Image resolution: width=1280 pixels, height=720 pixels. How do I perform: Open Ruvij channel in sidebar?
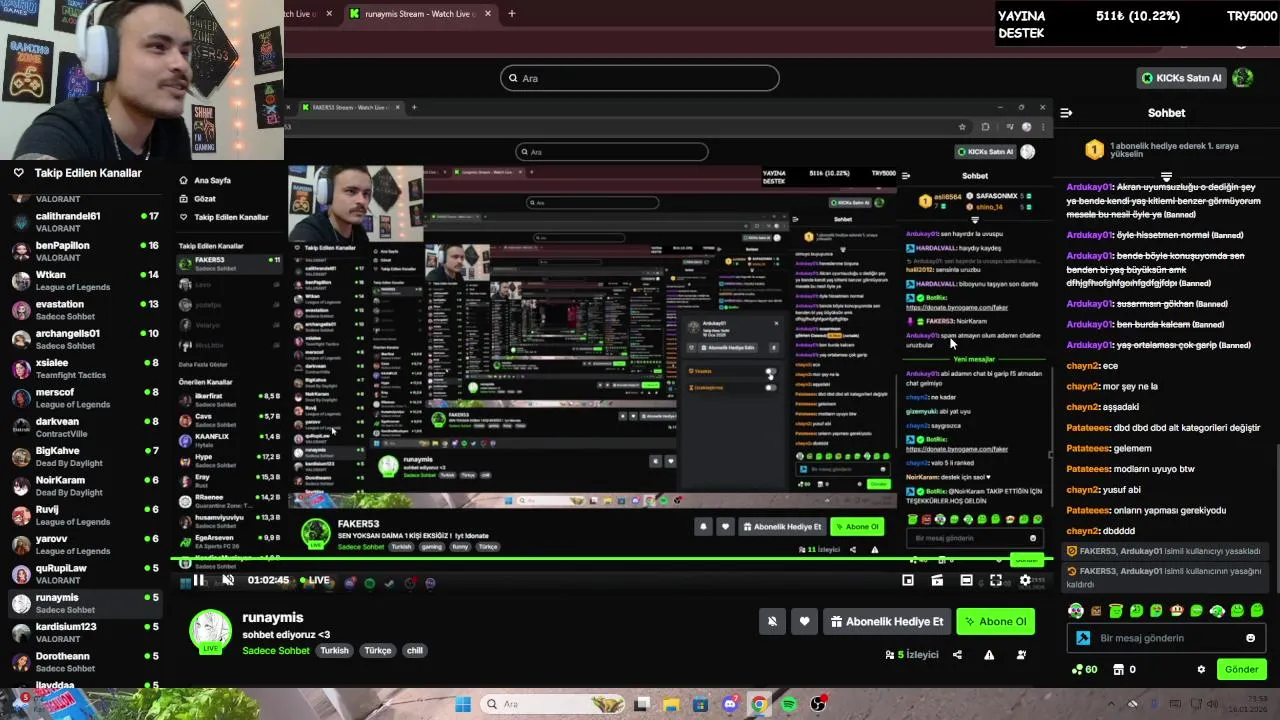[x=83, y=515]
